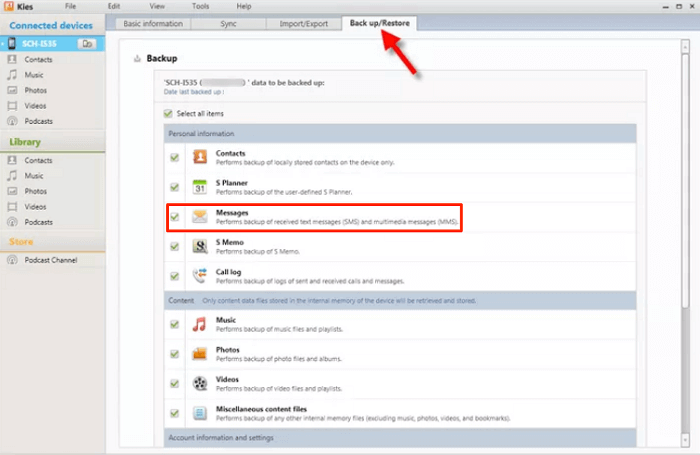Switch to the Sync tab
700x455 pixels.
coord(228,24)
